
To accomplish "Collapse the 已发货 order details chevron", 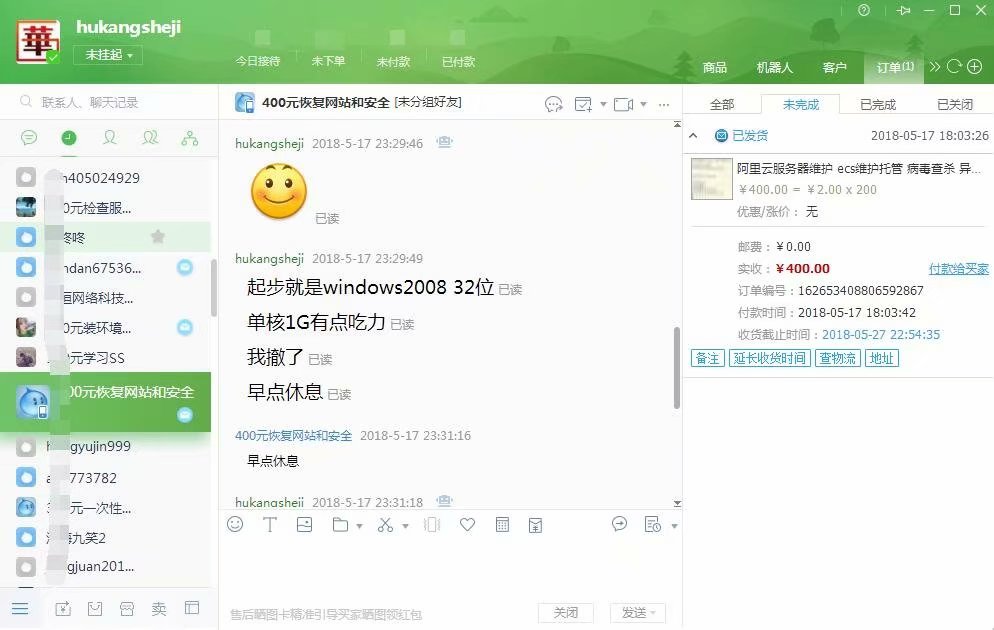I will [694, 136].
